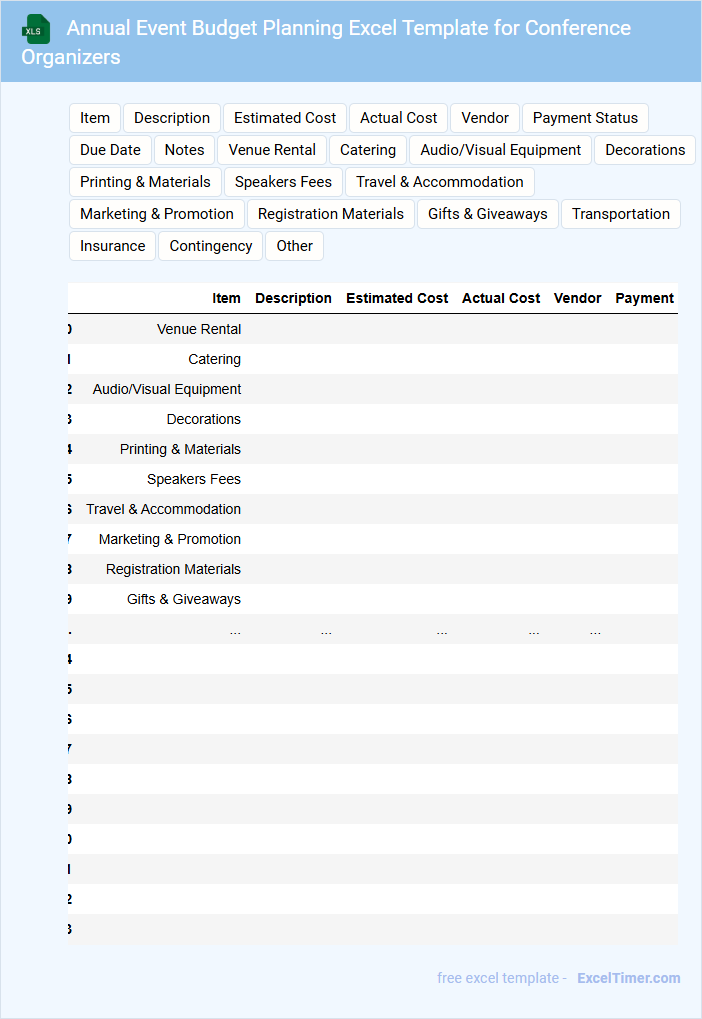Select the Printing & Materials table row
Viewport: 702px width, 1019px height.
373,448
